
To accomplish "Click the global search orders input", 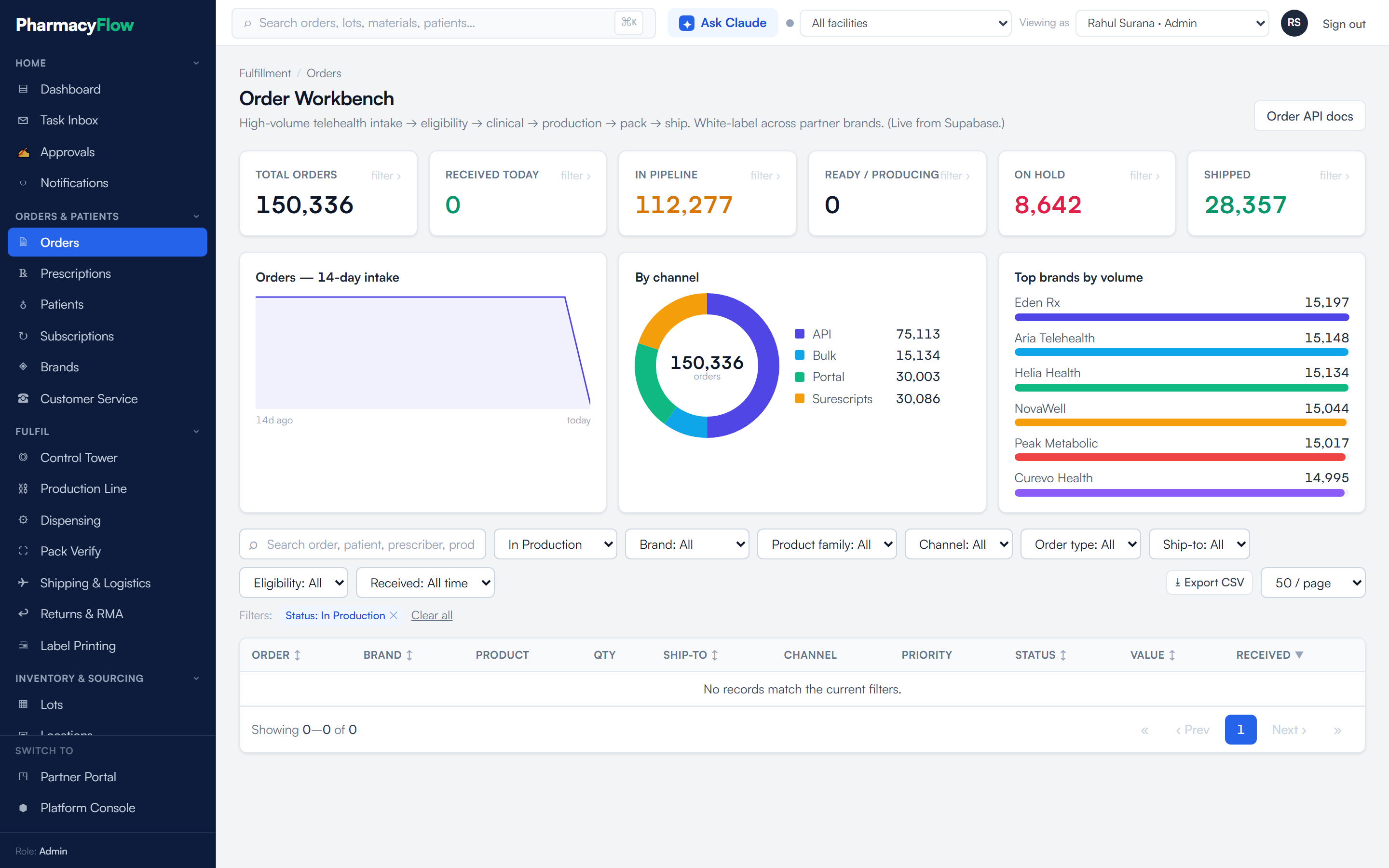I will [443, 23].
